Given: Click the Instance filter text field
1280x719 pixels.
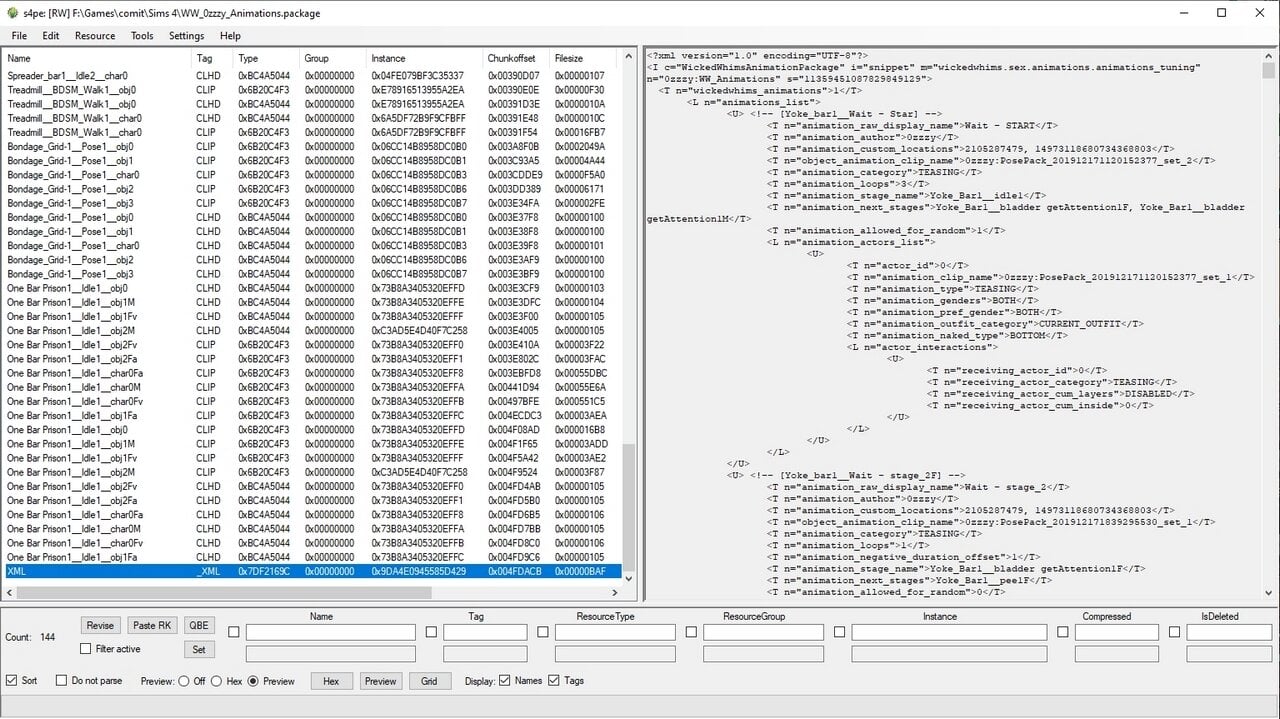Looking at the screenshot, I should (x=949, y=632).
